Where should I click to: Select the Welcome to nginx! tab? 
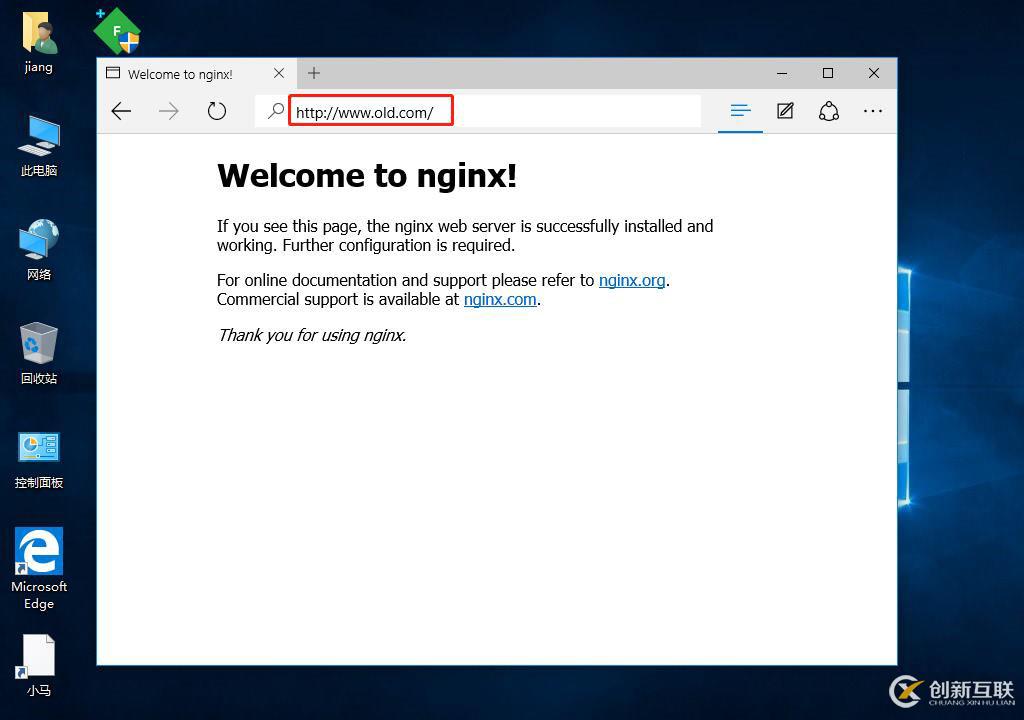tap(182, 73)
